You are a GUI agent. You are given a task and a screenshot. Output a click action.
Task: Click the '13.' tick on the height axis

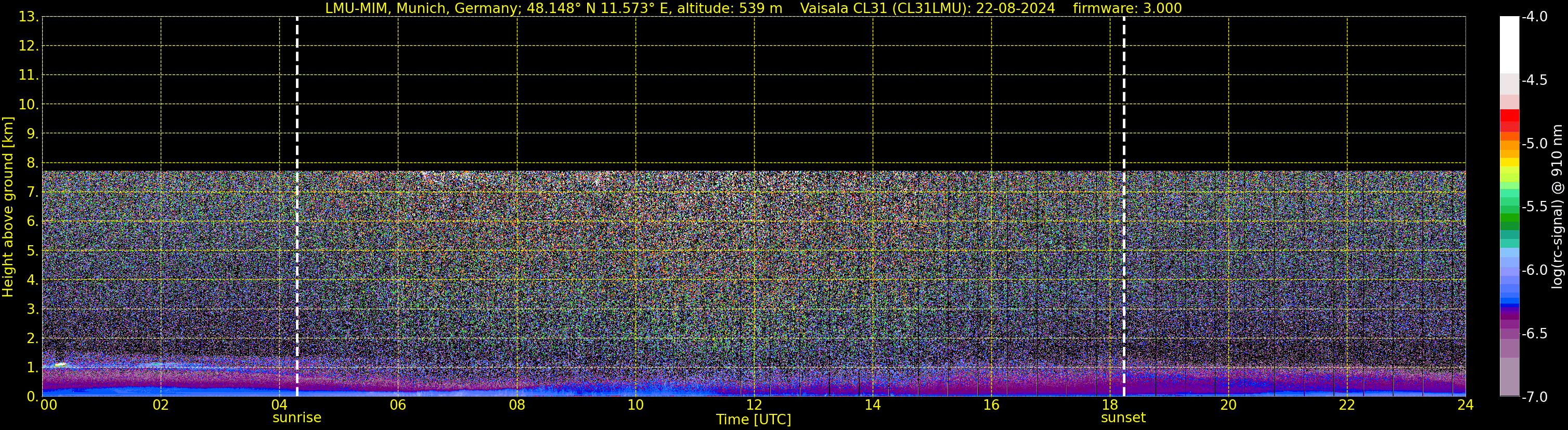click(28, 17)
